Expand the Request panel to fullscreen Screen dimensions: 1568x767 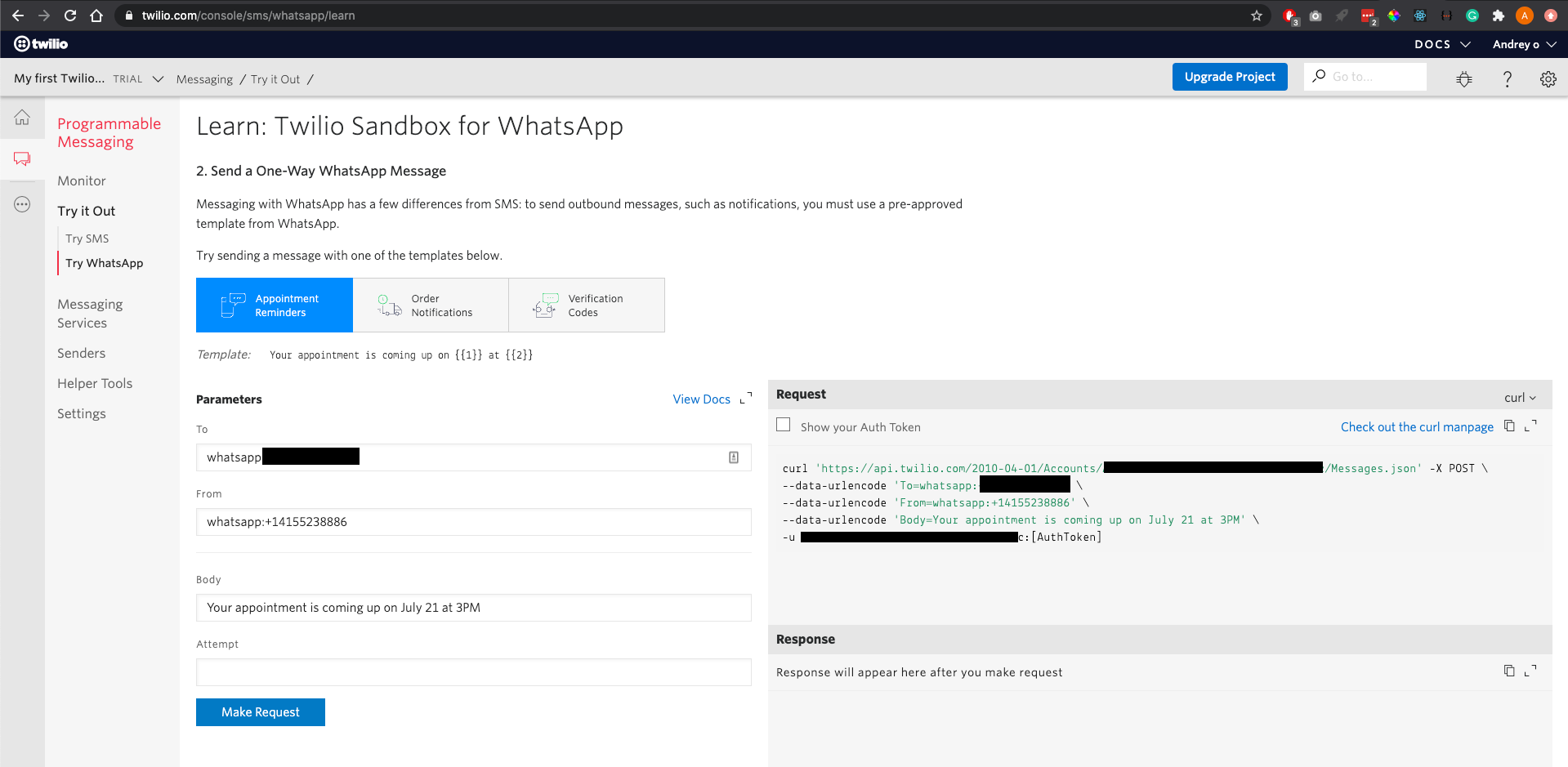[x=1530, y=426]
